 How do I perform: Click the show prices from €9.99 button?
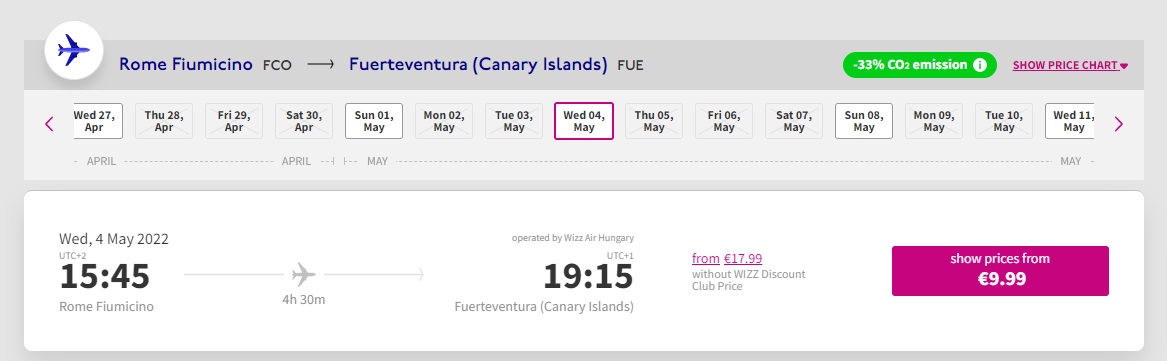1000,271
